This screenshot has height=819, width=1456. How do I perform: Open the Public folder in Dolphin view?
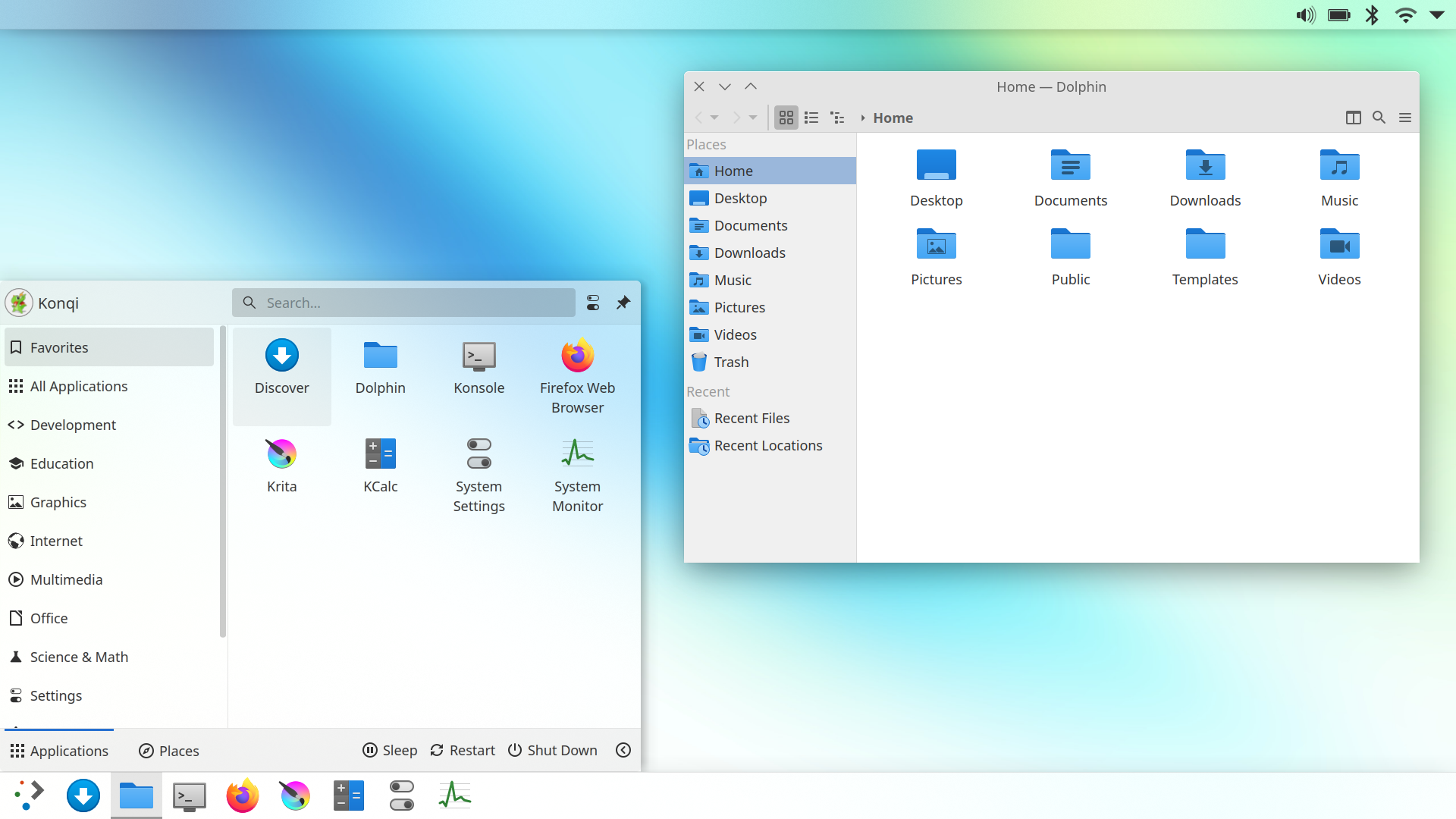point(1071,256)
